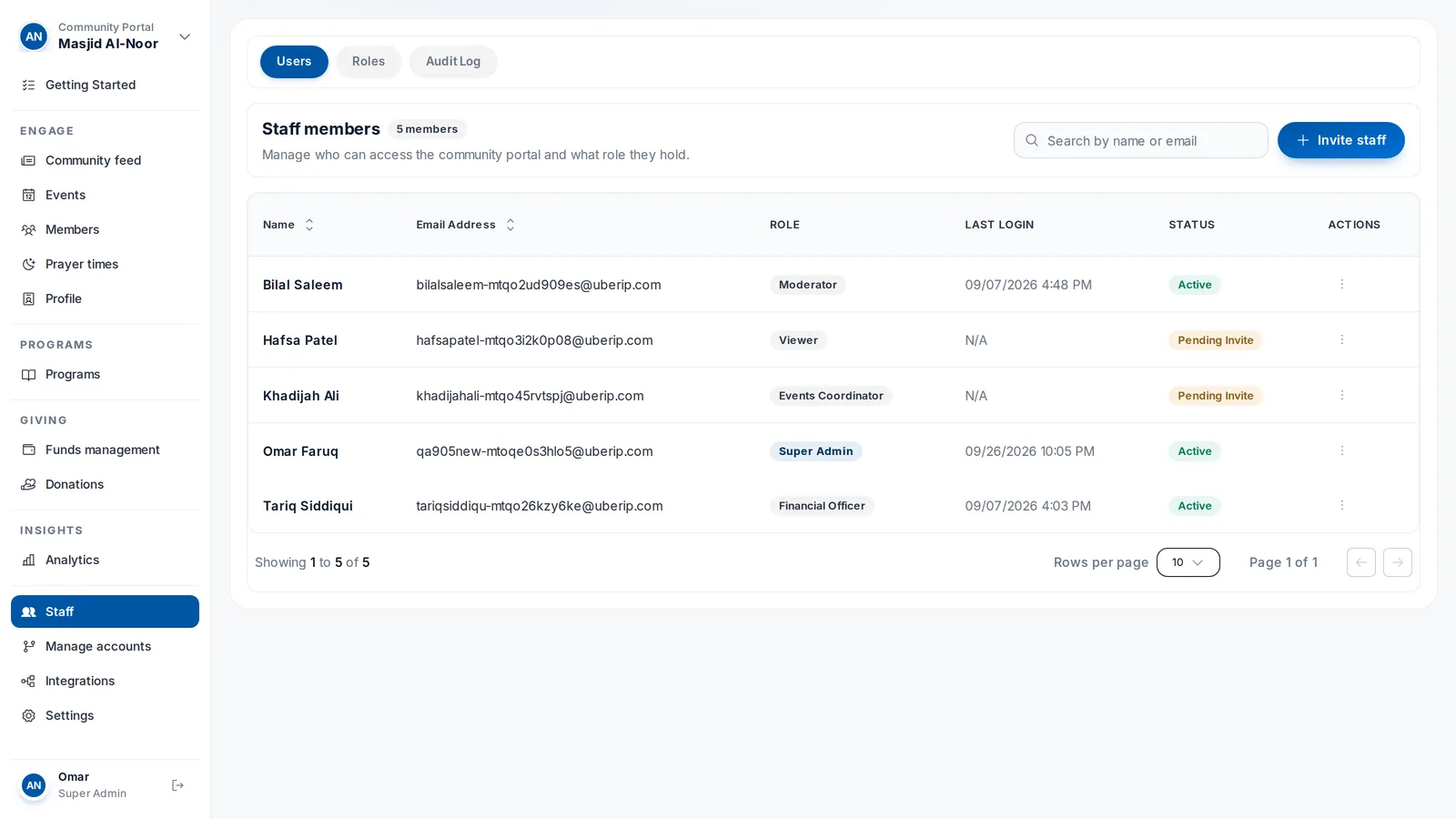The height and width of the screenshot is (819, 1456).
Task: Expand the Masjid Al-Noor portal switcher
Action: coord(185,36)
